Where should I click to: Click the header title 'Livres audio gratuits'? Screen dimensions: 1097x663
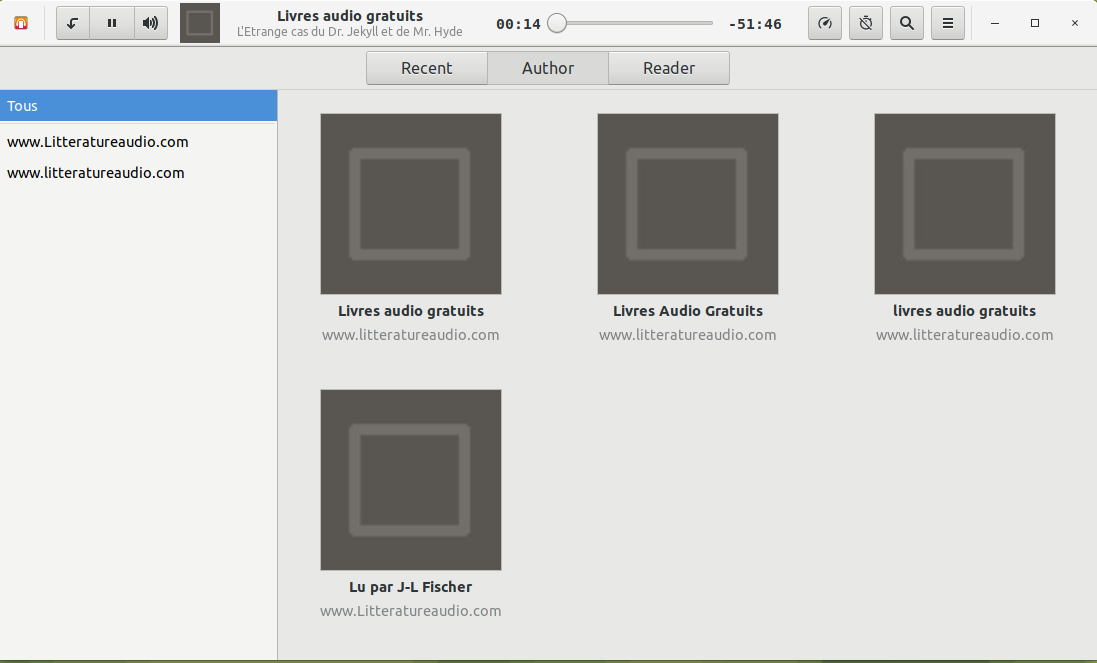[350, 15]
